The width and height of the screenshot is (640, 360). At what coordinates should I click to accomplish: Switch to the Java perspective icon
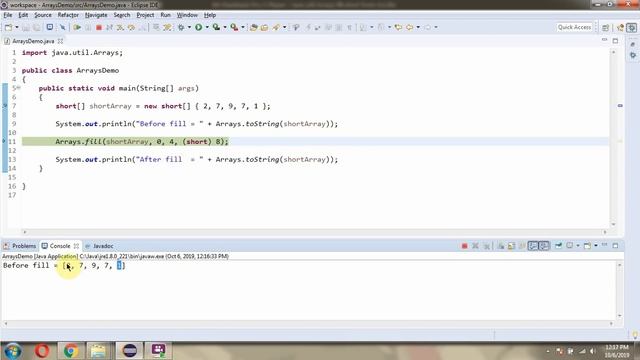coord(621,27)
